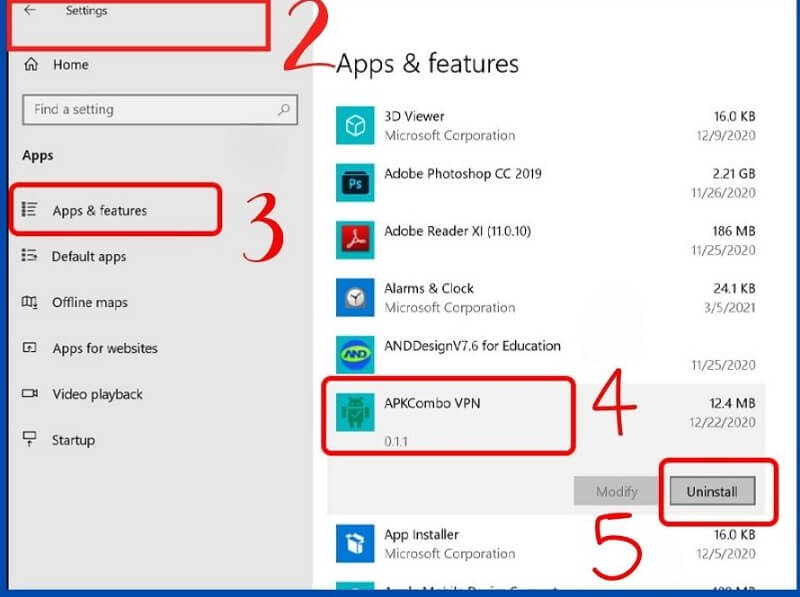
Task: Click the 3D Viewer app icon
Action: 355,126
